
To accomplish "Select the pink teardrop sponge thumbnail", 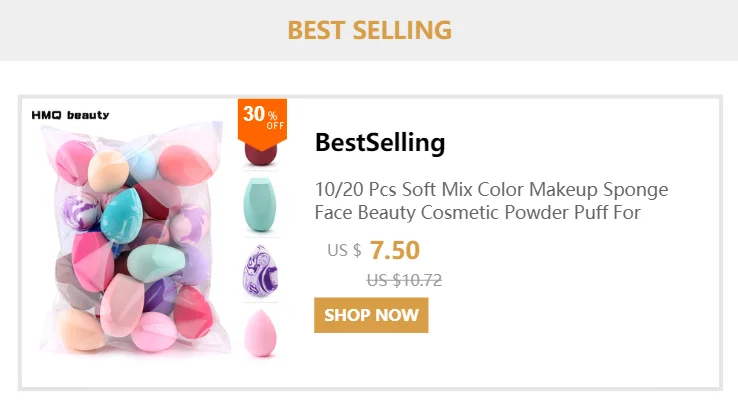I will (260, 333).
